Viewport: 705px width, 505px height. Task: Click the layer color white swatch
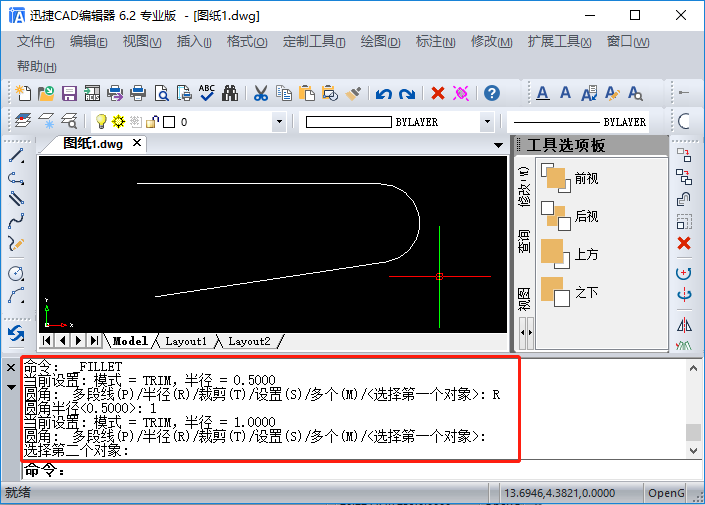(169, 122)
